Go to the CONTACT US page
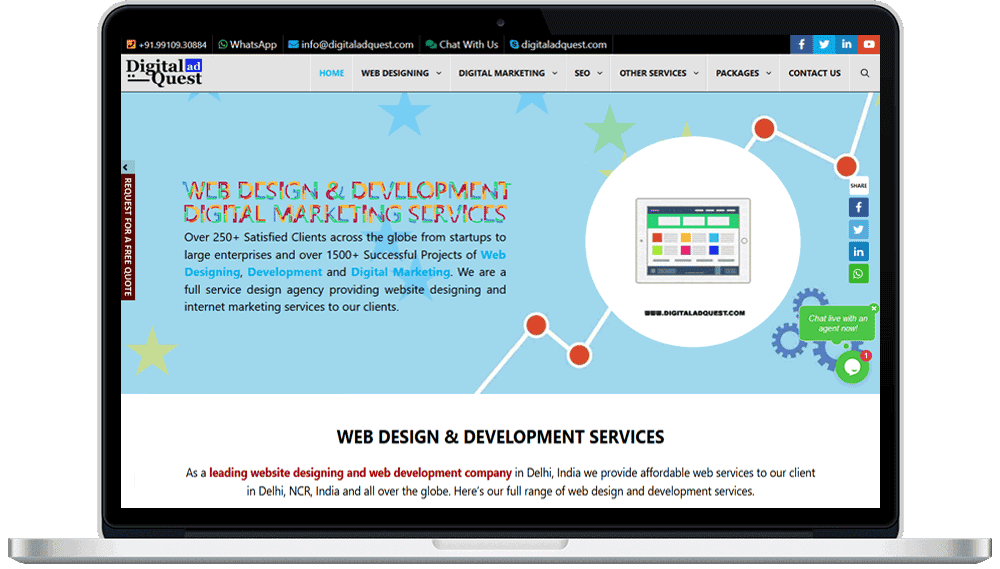The height and width of the screenshot is (569, 1000). coord(814,73)
